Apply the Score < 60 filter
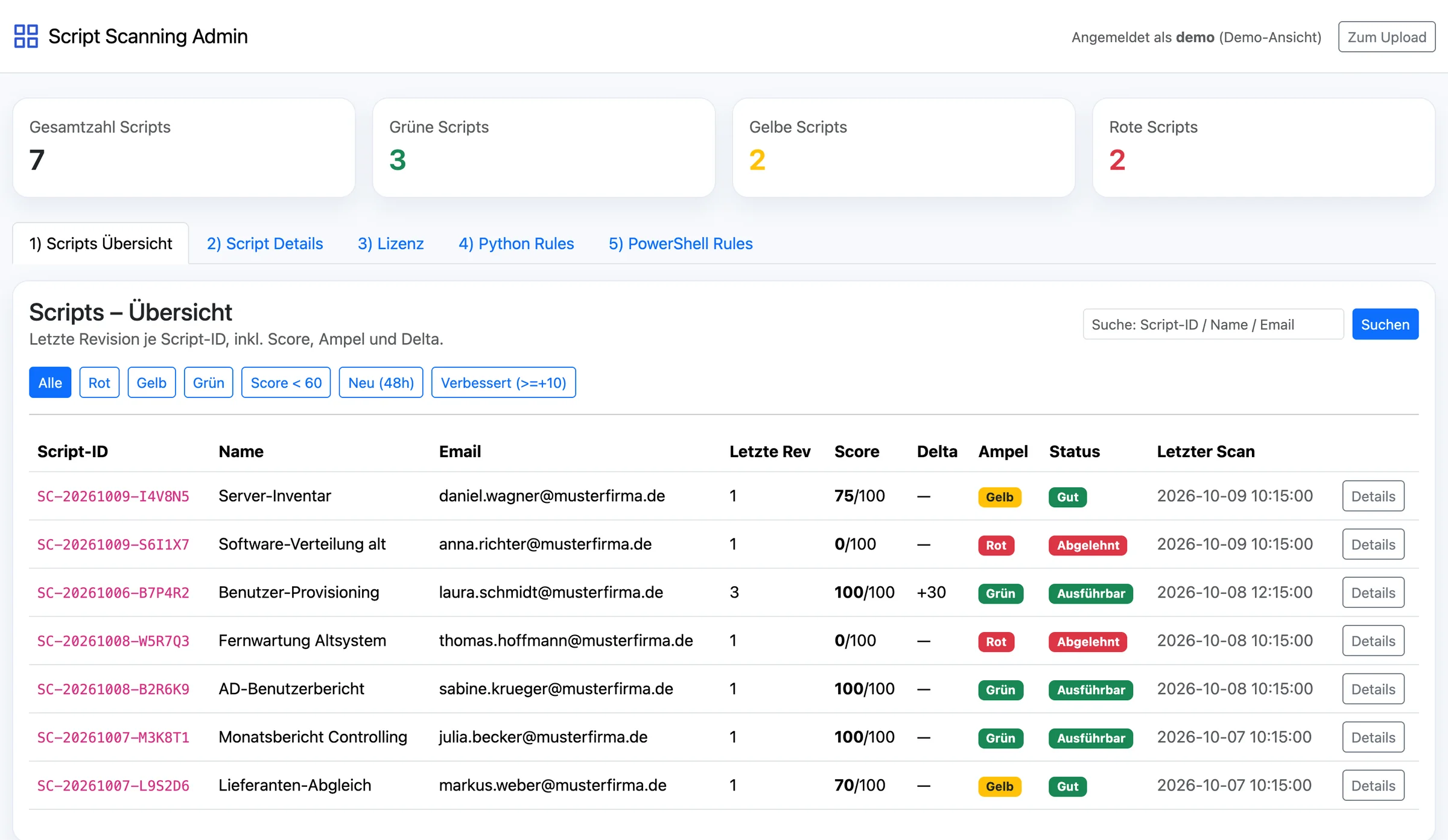This screenshot has width=1448, height=840. pos(286,382)
